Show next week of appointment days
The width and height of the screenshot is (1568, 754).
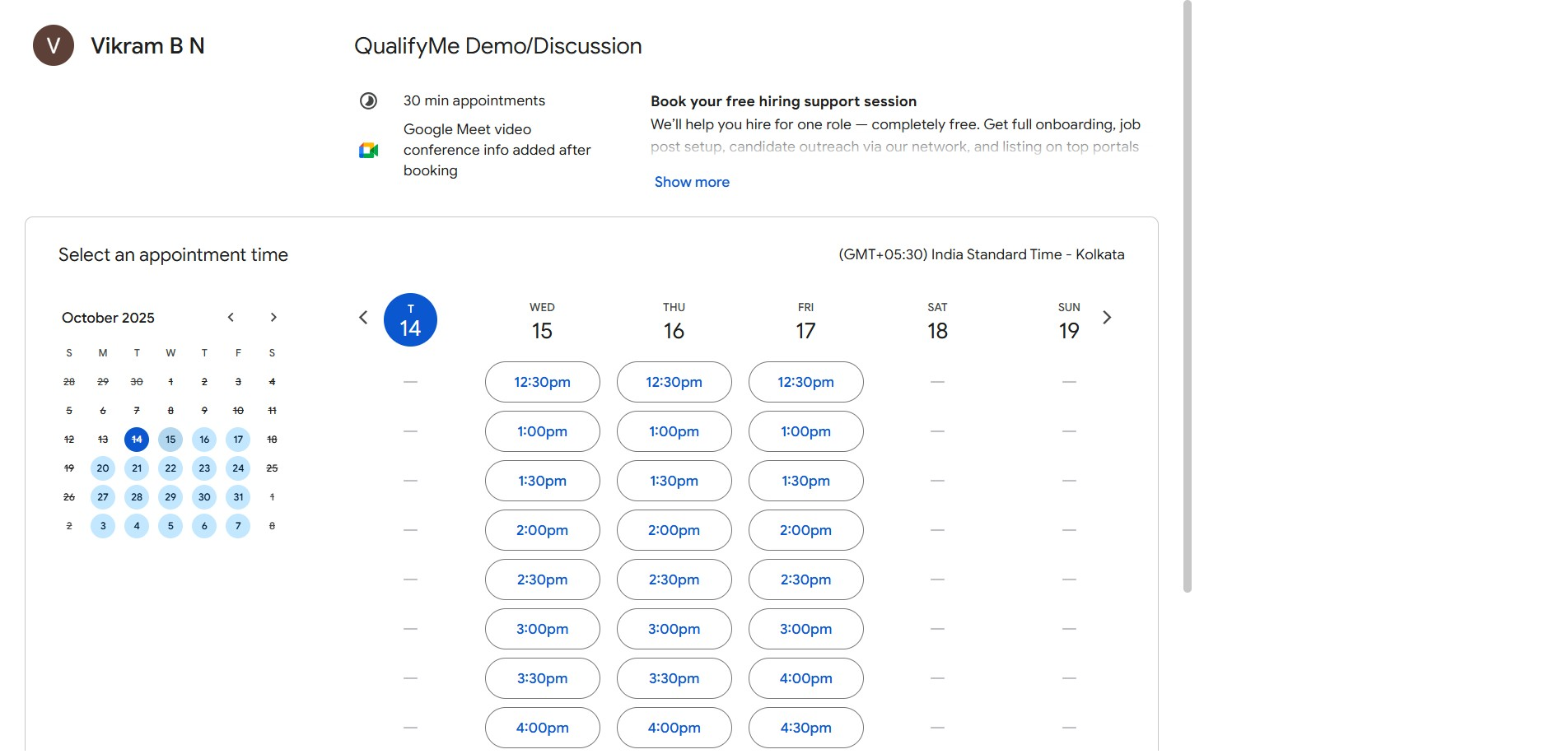coord(1107,318)
